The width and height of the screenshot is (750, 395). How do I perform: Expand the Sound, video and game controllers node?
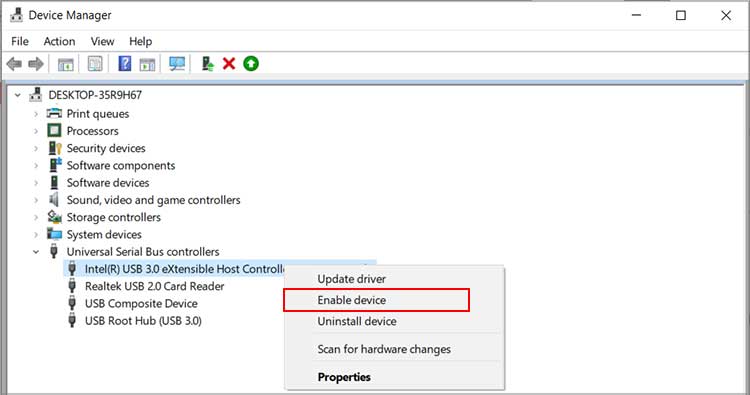tap(36, 200)
